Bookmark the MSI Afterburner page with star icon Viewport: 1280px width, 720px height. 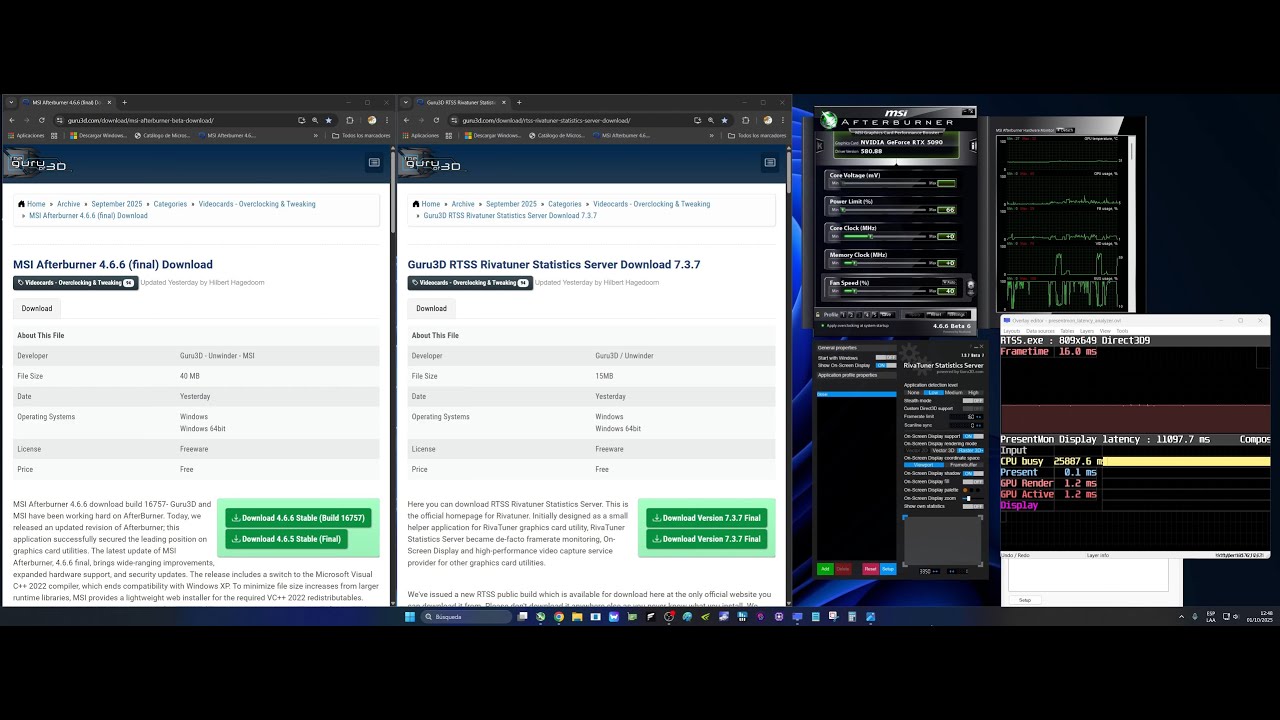(328, 120)
